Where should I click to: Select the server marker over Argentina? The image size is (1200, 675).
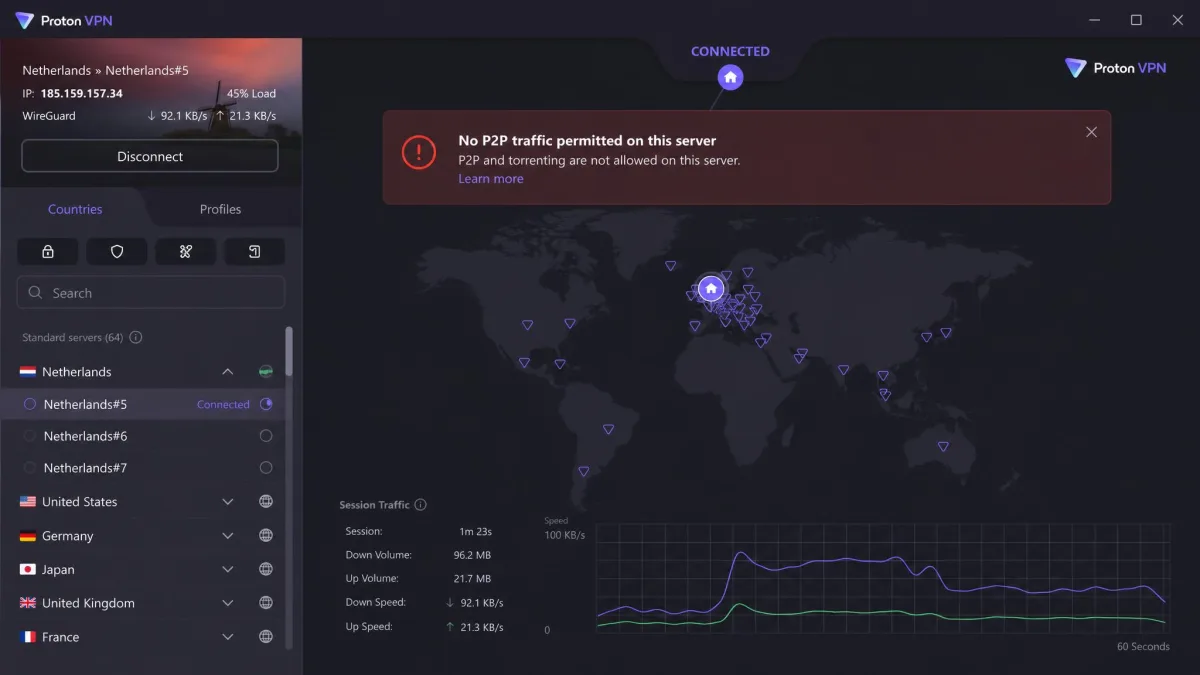(586, 471)
